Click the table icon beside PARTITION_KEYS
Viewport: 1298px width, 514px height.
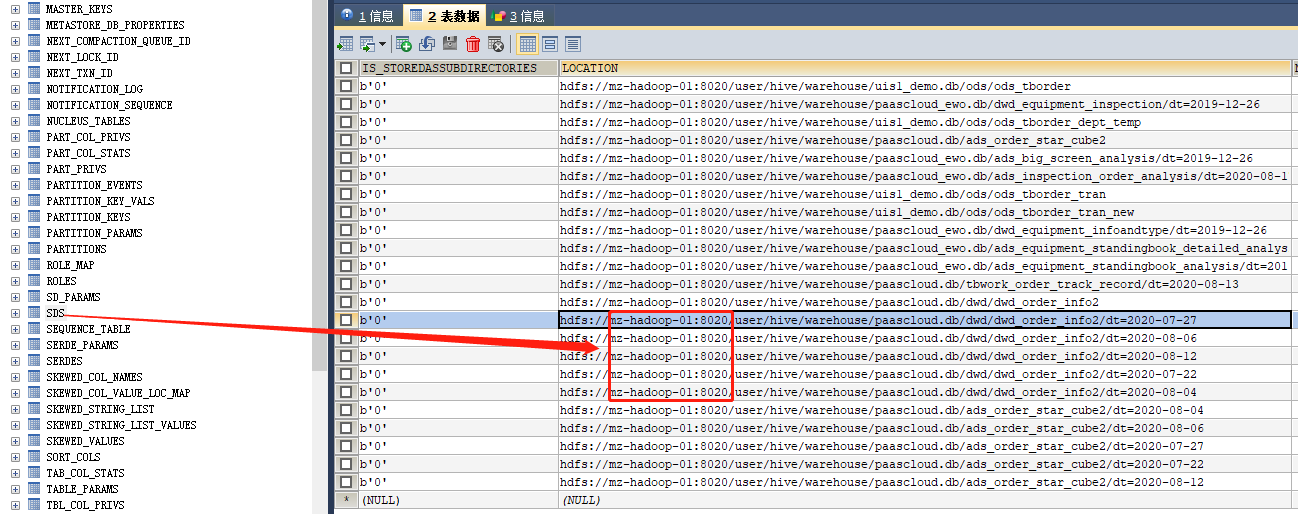(33, 217)
